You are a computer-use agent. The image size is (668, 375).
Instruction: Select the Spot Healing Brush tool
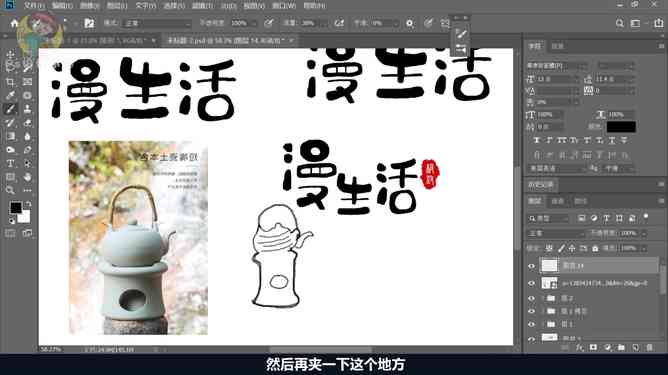(x=27, y=95)
